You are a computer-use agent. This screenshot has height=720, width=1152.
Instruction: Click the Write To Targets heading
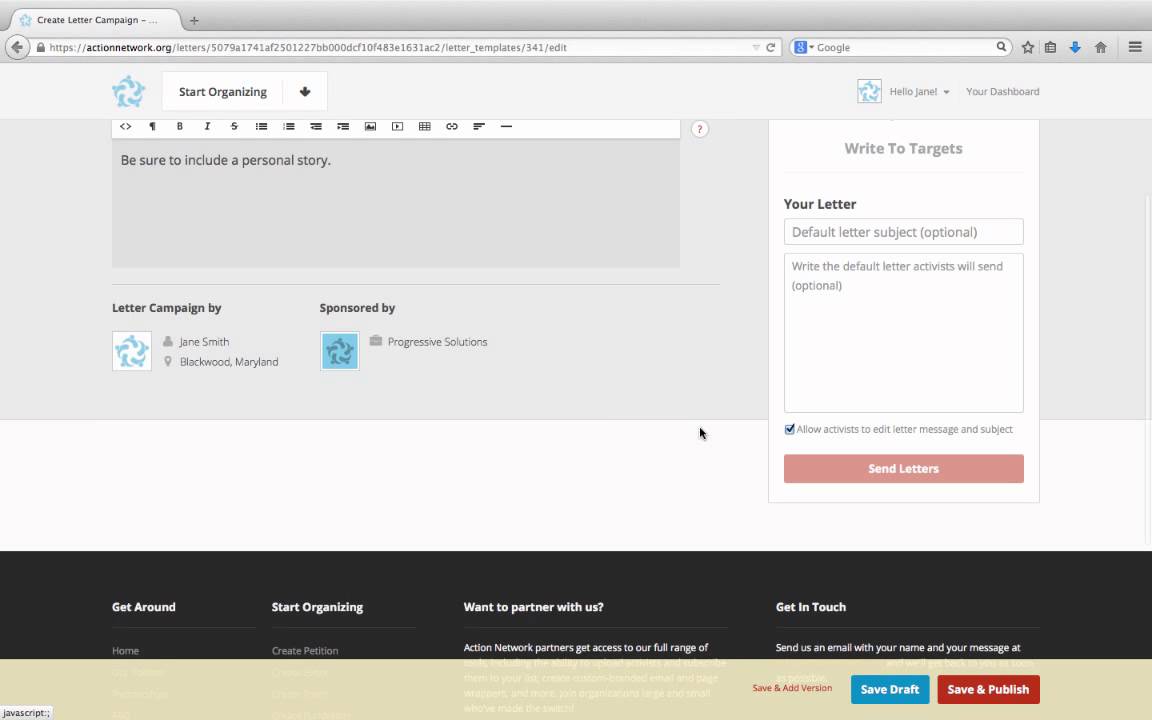click(x=903, y=148)
